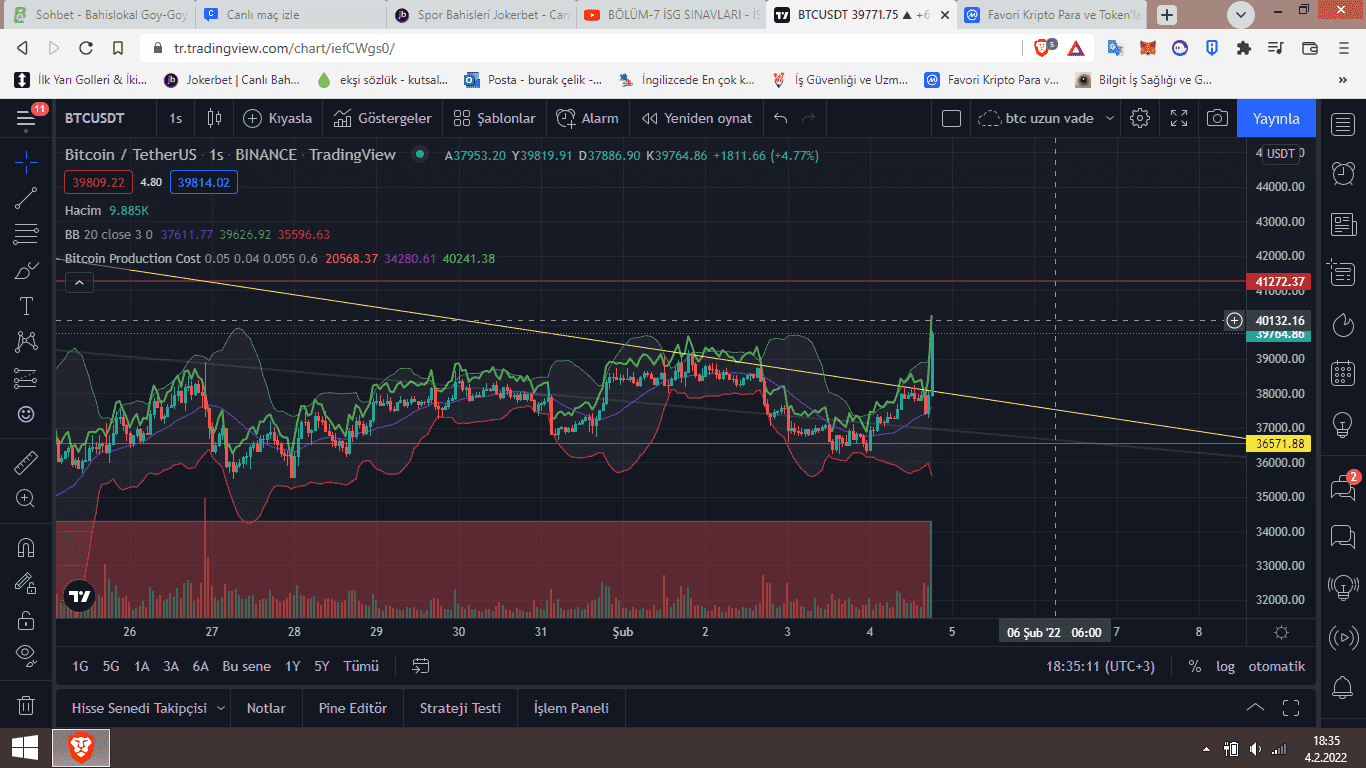This screenshot has width=1366, height=768.
Task: Open the hotlists panel icon
Action: coord(1342,324)
